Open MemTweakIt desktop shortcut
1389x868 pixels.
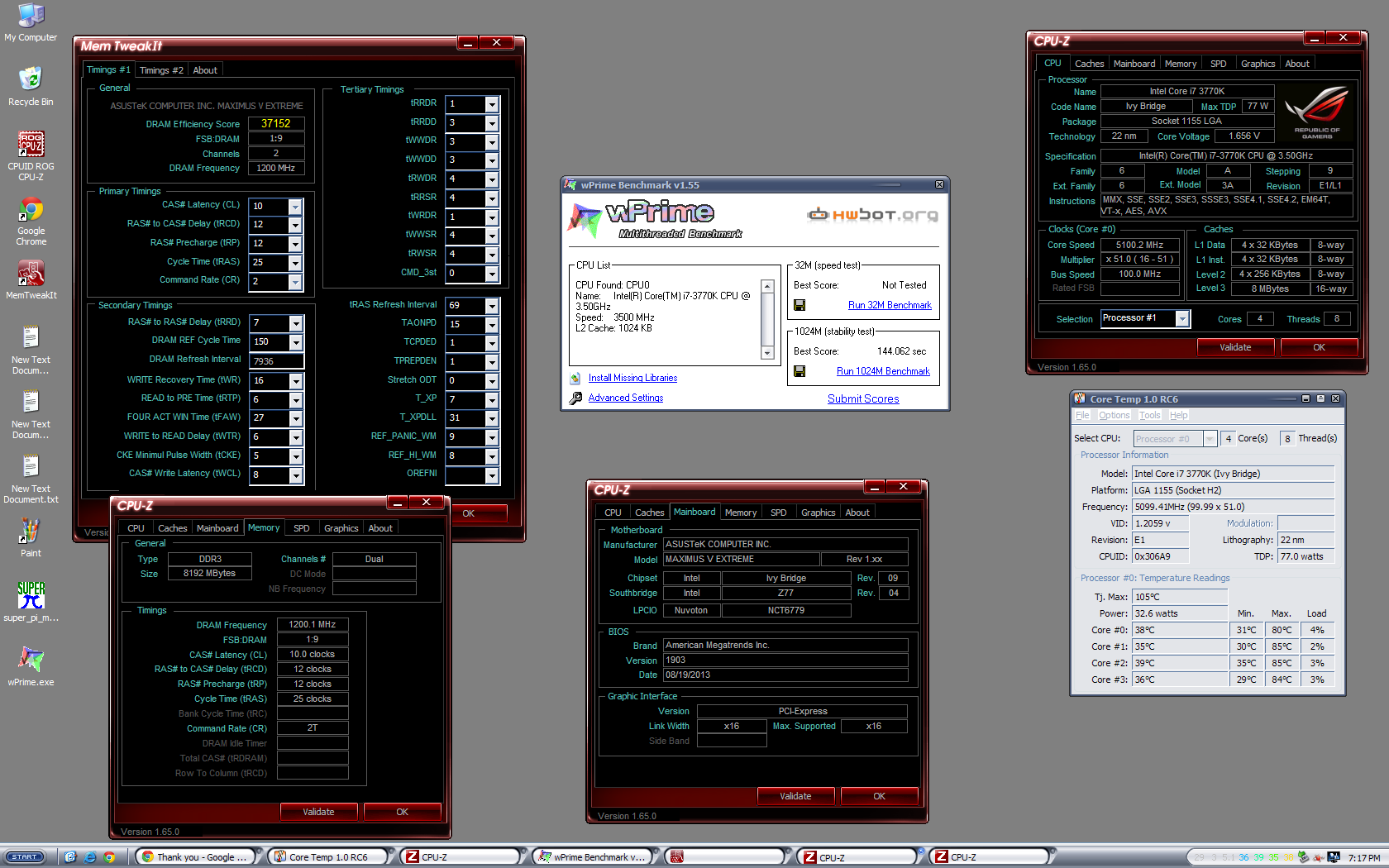point(31,279)
